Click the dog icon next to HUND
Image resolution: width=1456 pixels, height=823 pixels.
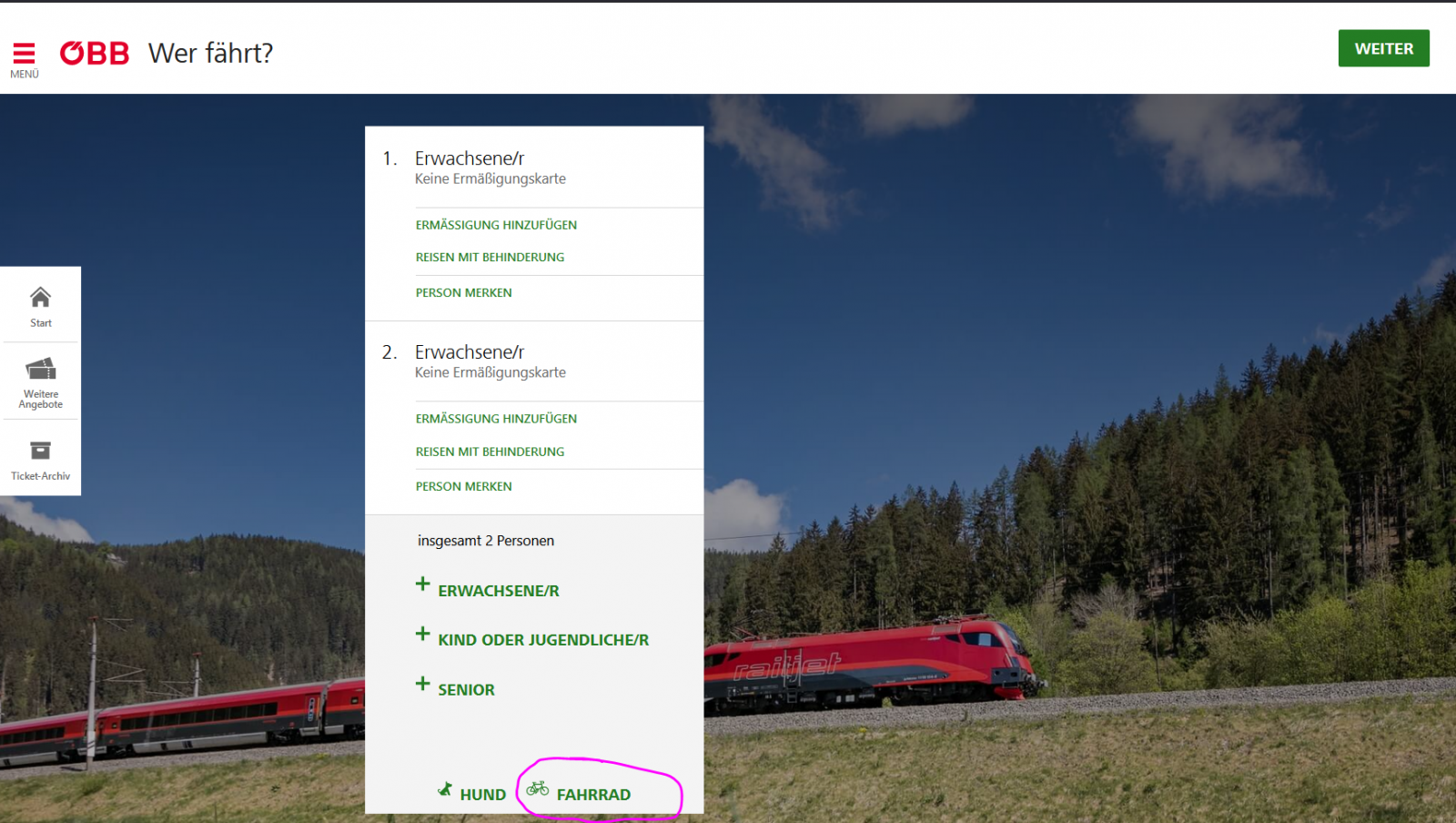445,789
